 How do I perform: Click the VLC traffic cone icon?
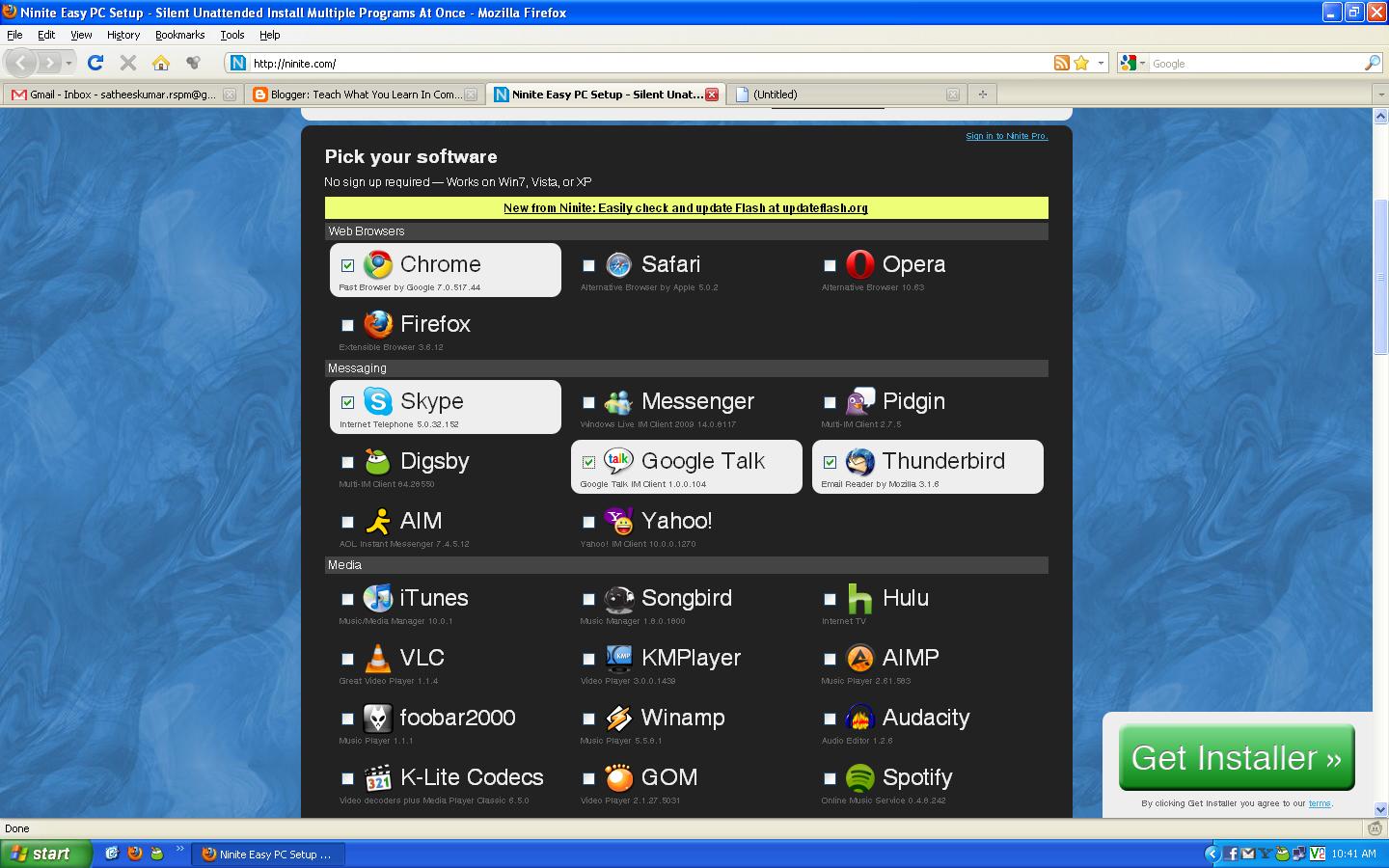click(x=377, y=658)
